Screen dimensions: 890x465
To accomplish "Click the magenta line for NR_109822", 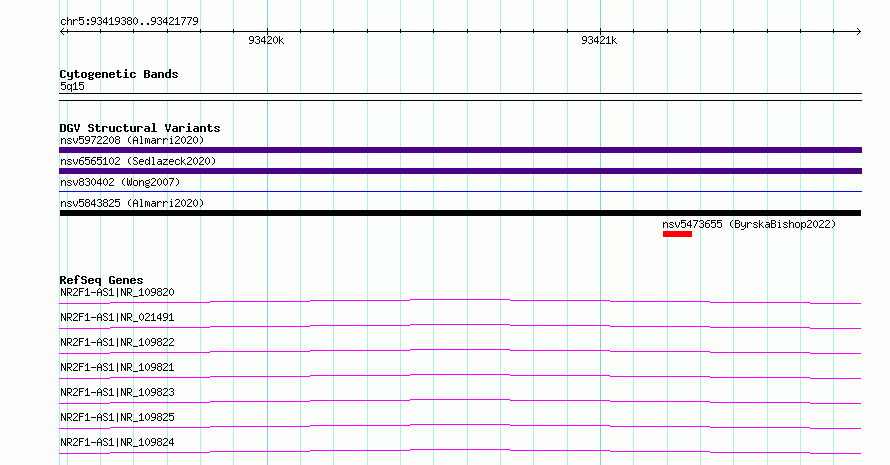I will pos(460,351).
